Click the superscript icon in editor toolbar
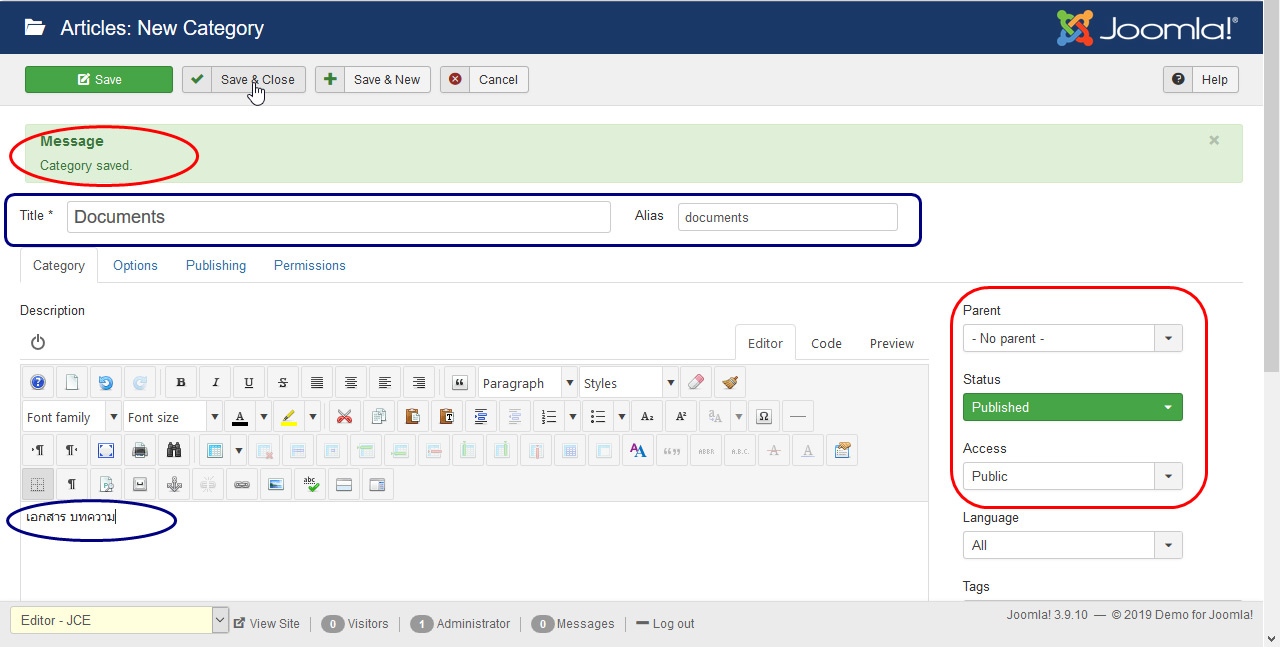Image resolution: width=1280 pixels, height=647 pixels. point(680,416)
